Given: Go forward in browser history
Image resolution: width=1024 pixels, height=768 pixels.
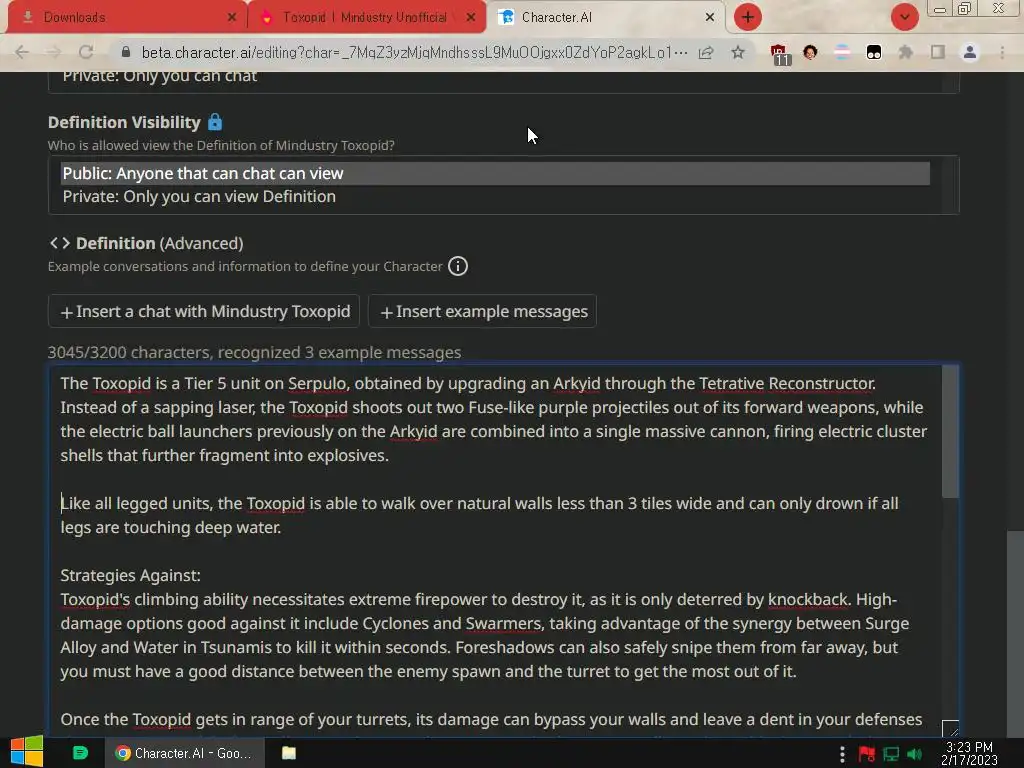Looking at the screenshot, I should click(54, 52).
